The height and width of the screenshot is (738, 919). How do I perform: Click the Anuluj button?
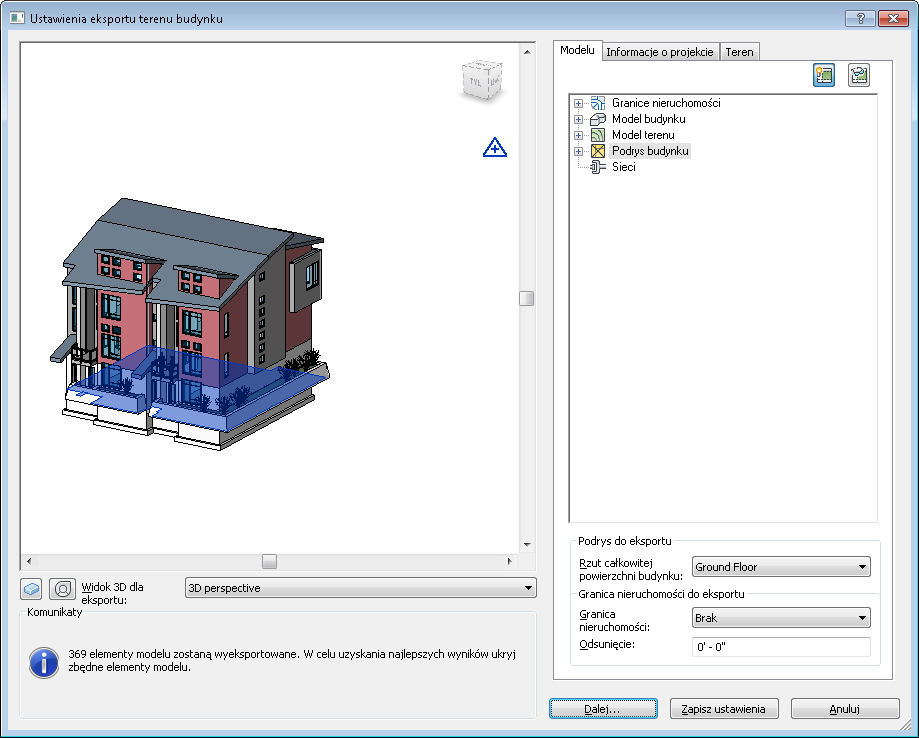(x=845, y=709)
